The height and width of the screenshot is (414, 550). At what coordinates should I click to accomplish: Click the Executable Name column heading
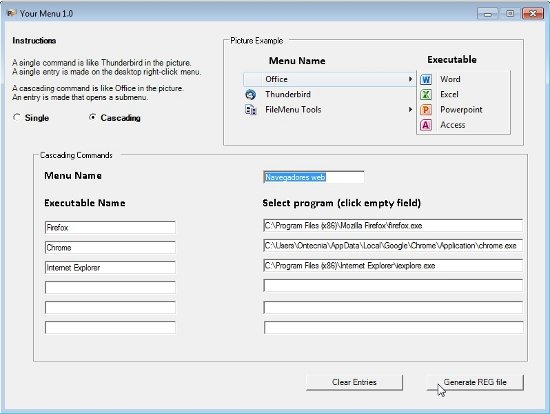click(85, 203)
